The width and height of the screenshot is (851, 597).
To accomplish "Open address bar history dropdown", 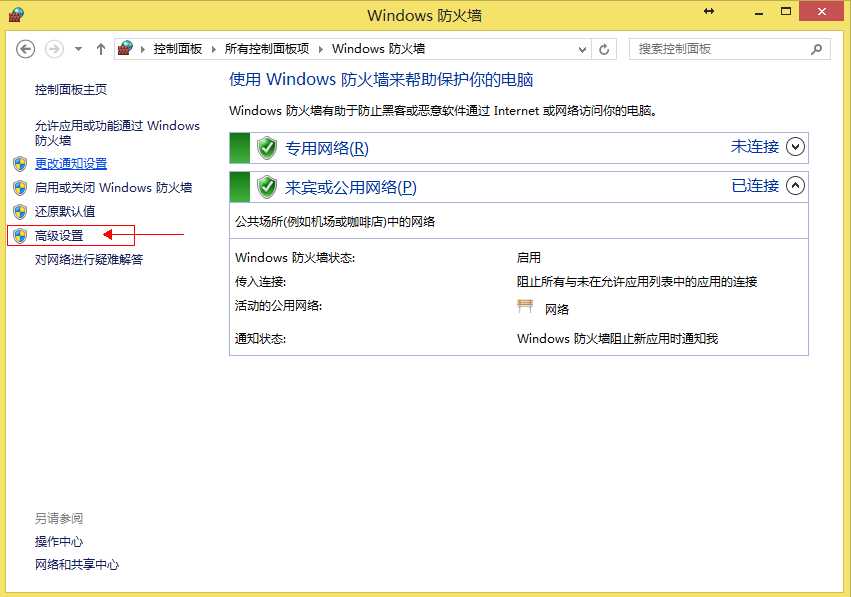I will click(582, 50).
